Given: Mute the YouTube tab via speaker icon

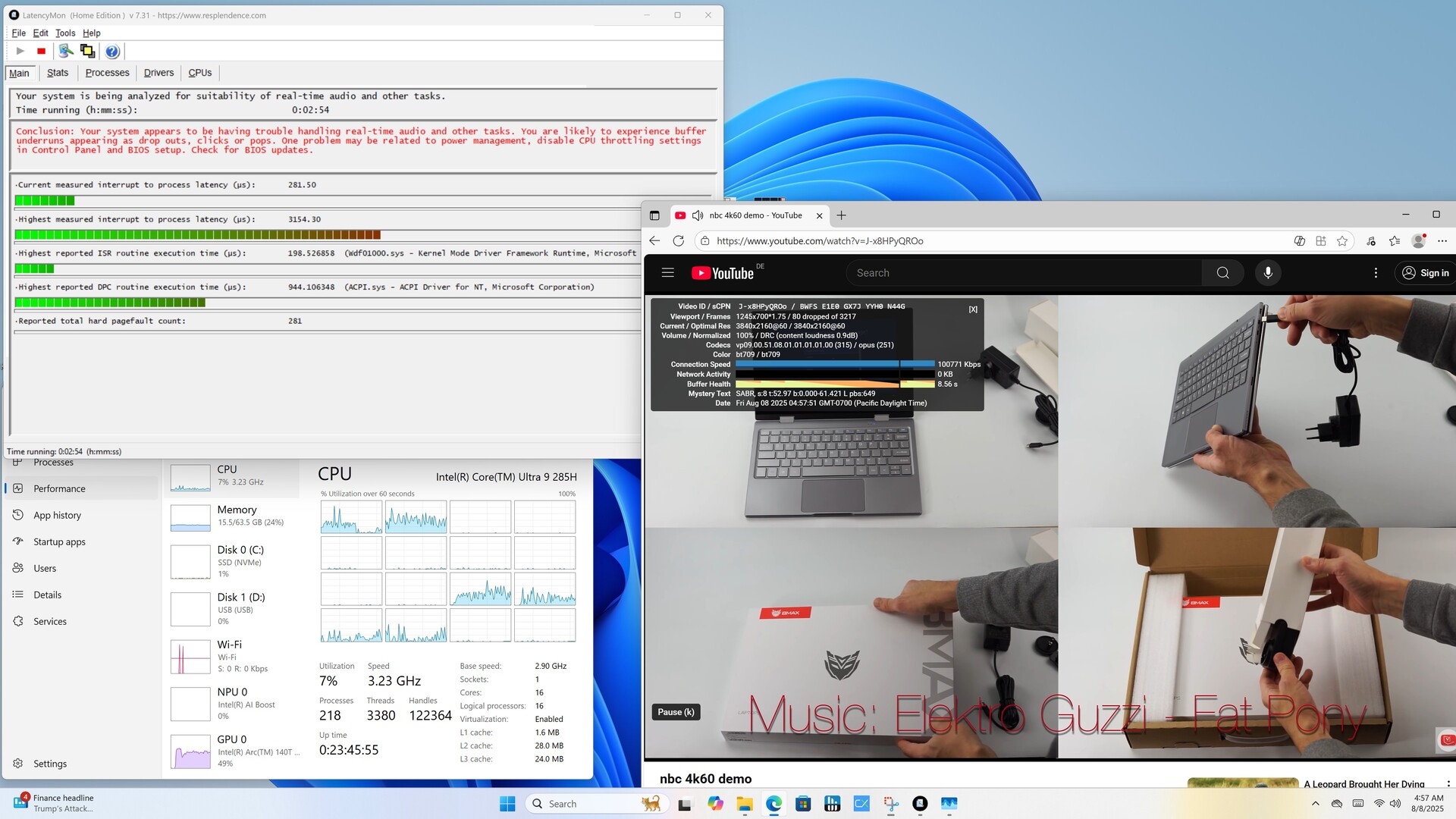Looking at the screenshot, I should pos(698,215).
